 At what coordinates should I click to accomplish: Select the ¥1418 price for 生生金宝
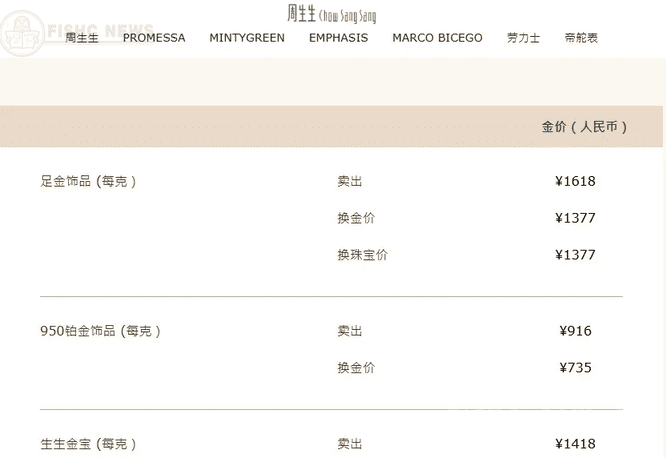click(x=575, y=444)
